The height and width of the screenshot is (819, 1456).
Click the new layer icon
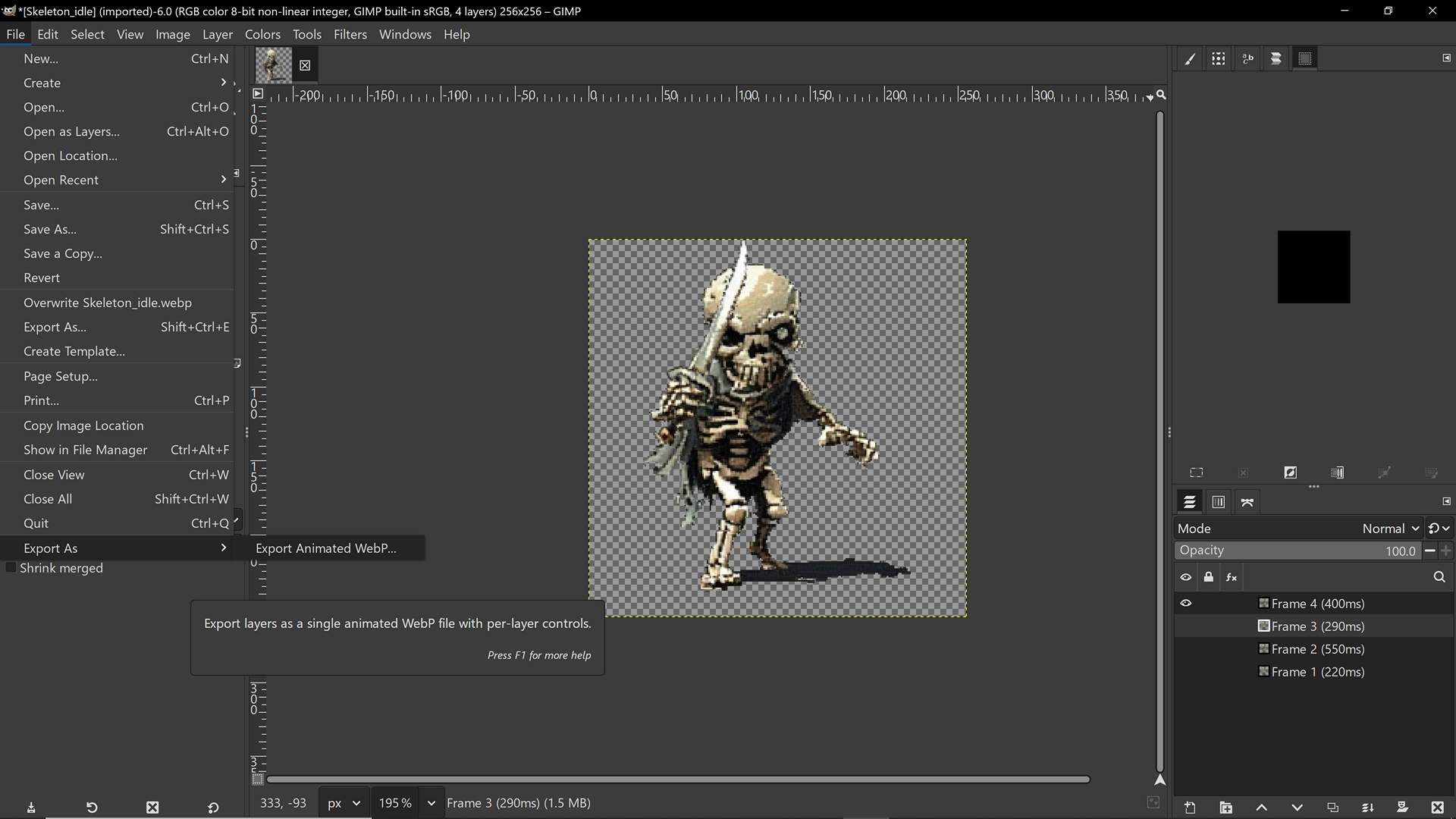[1190, 808]
